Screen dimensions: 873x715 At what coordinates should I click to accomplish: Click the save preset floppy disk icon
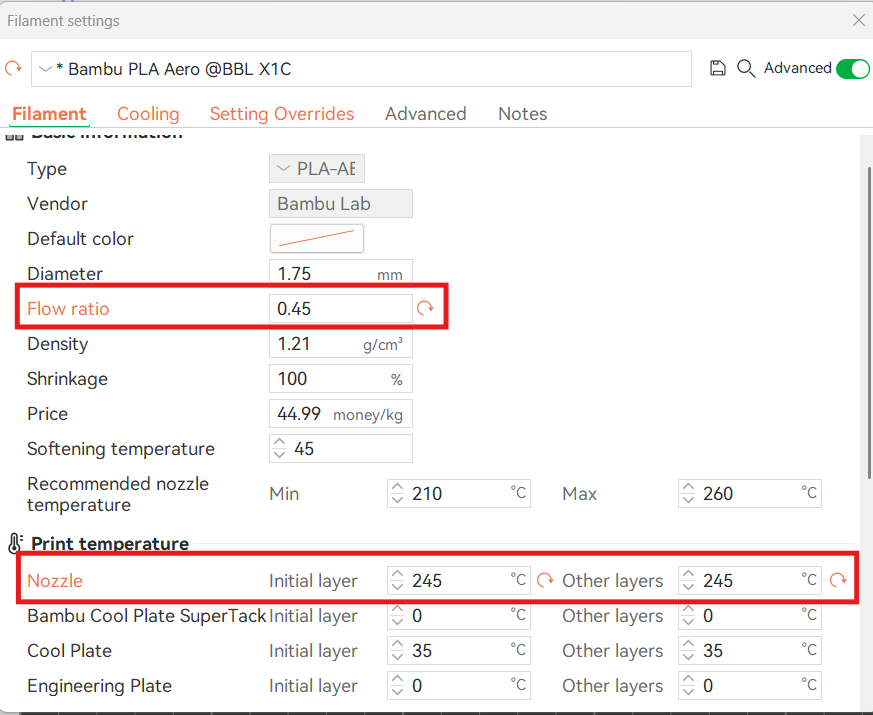pos(717,68)
